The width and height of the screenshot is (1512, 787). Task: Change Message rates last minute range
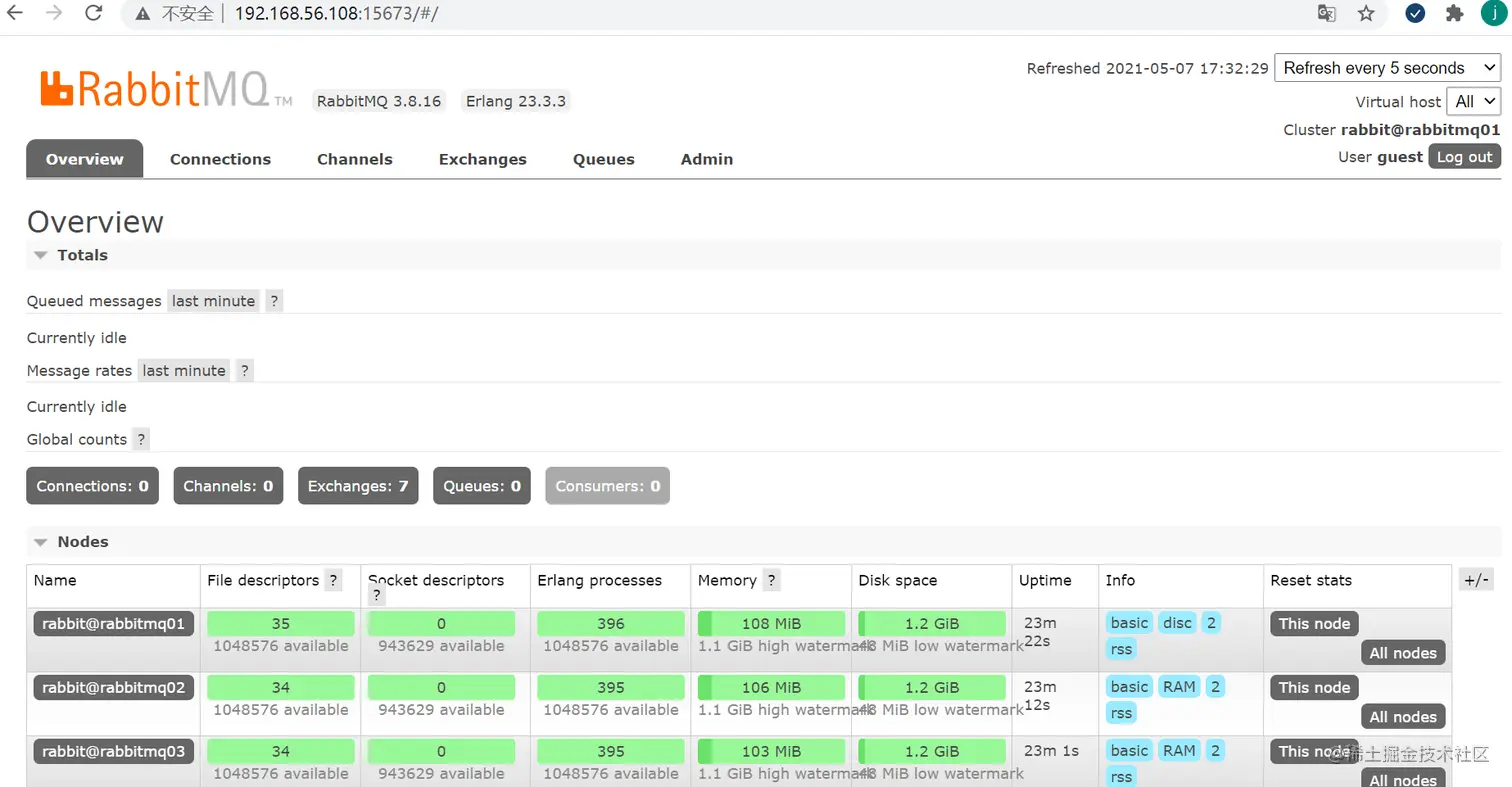coord(184,370)
